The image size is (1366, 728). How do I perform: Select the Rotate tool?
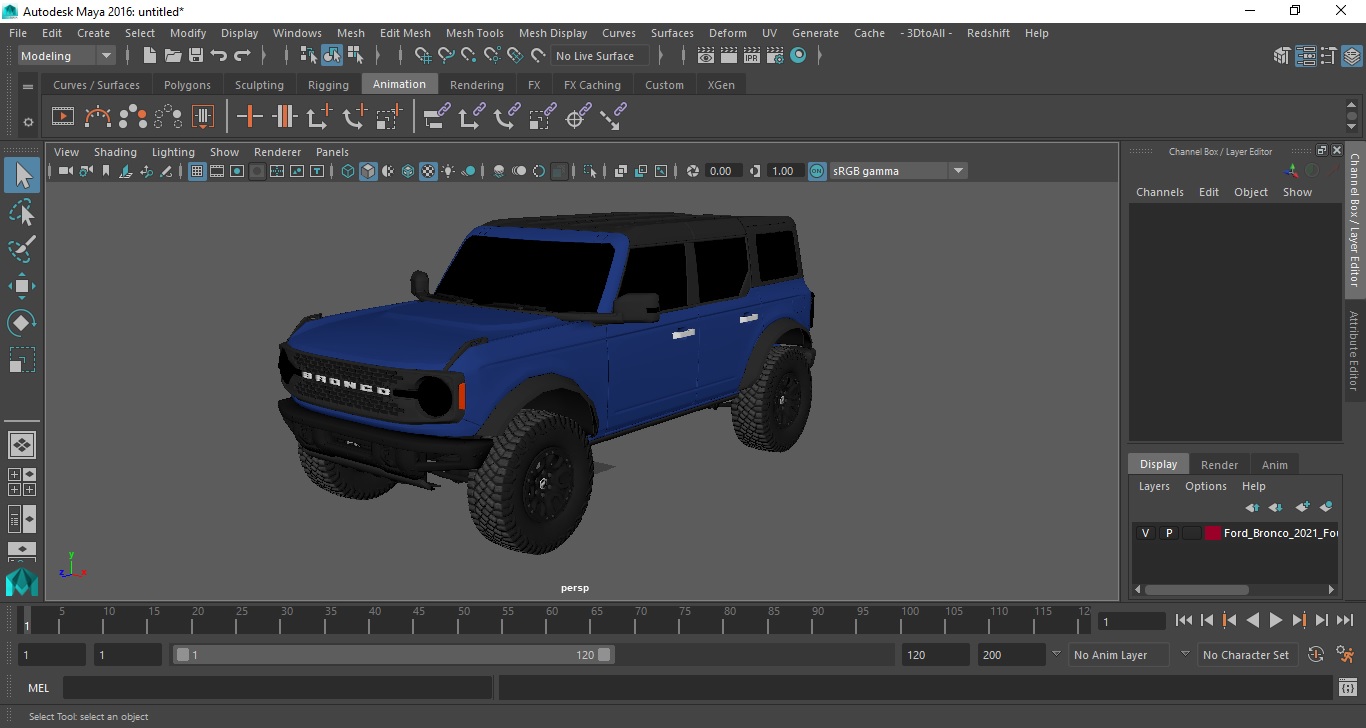click(22, 323)
